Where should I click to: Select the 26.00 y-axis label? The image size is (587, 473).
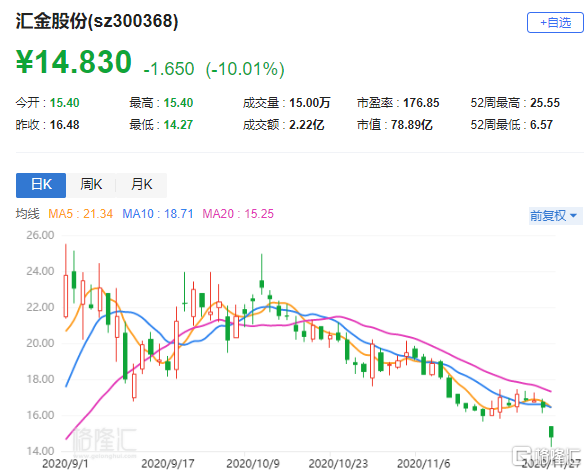(40, 235)
